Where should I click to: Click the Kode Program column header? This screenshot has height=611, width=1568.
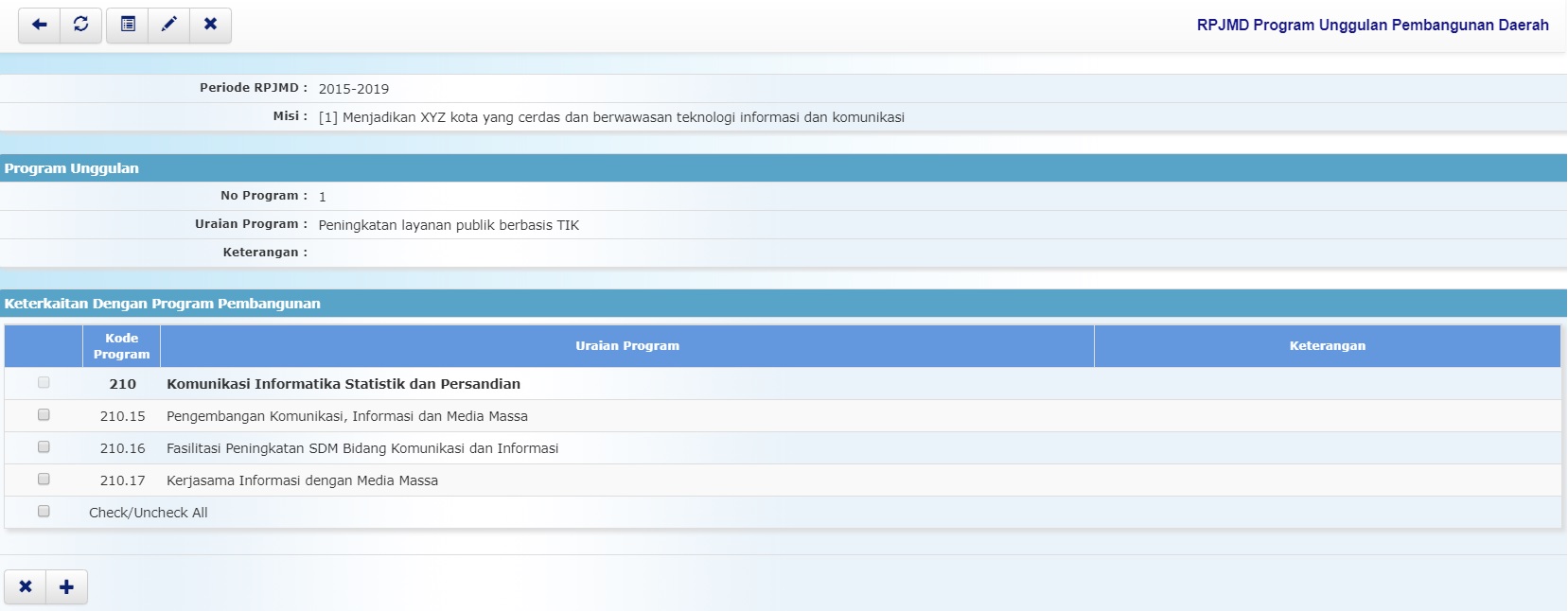pyautogui.click(x=121, y=346)
